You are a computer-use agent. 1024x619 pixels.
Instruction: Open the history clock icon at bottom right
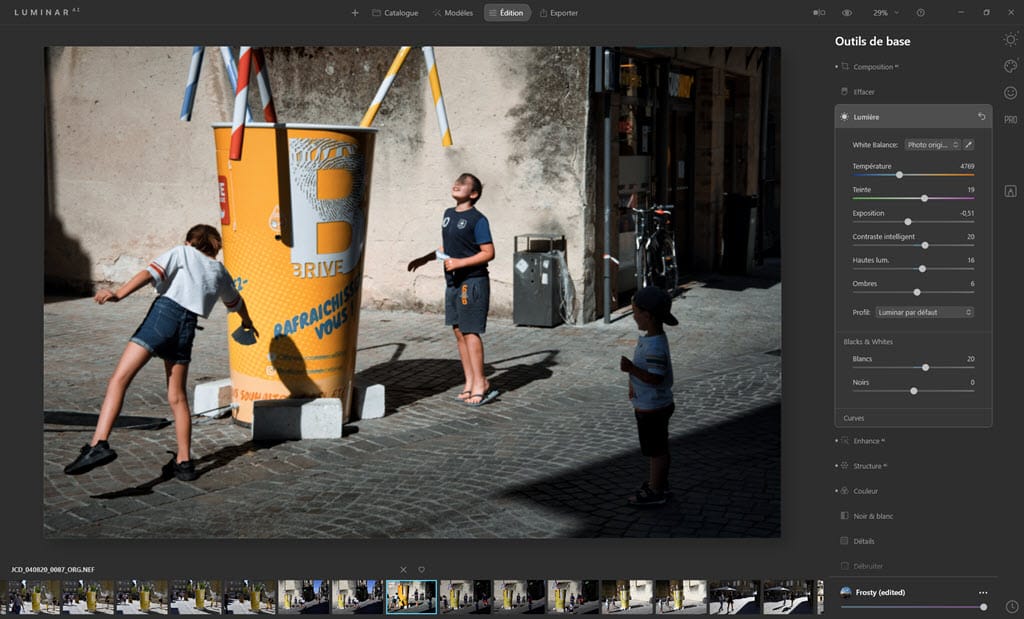(1012, 607)
